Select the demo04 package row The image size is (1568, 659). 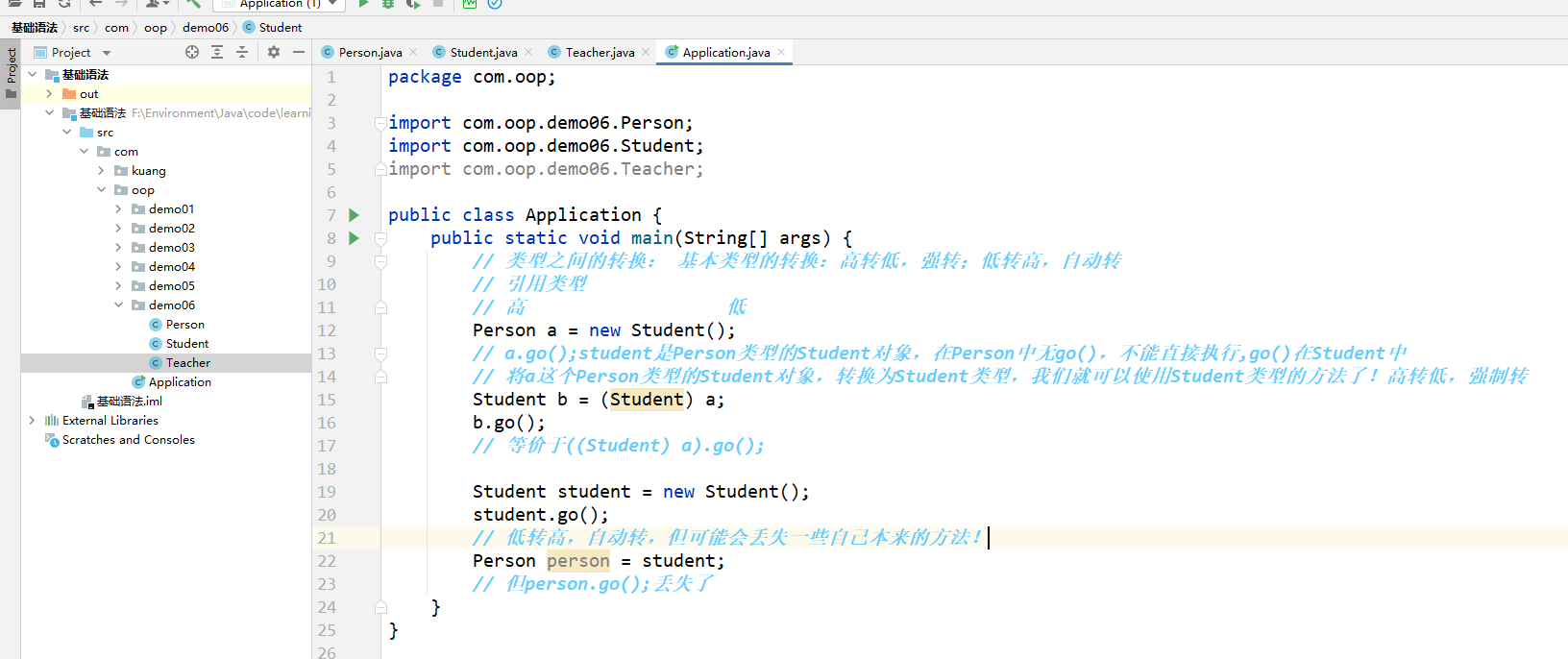(165, 266)
